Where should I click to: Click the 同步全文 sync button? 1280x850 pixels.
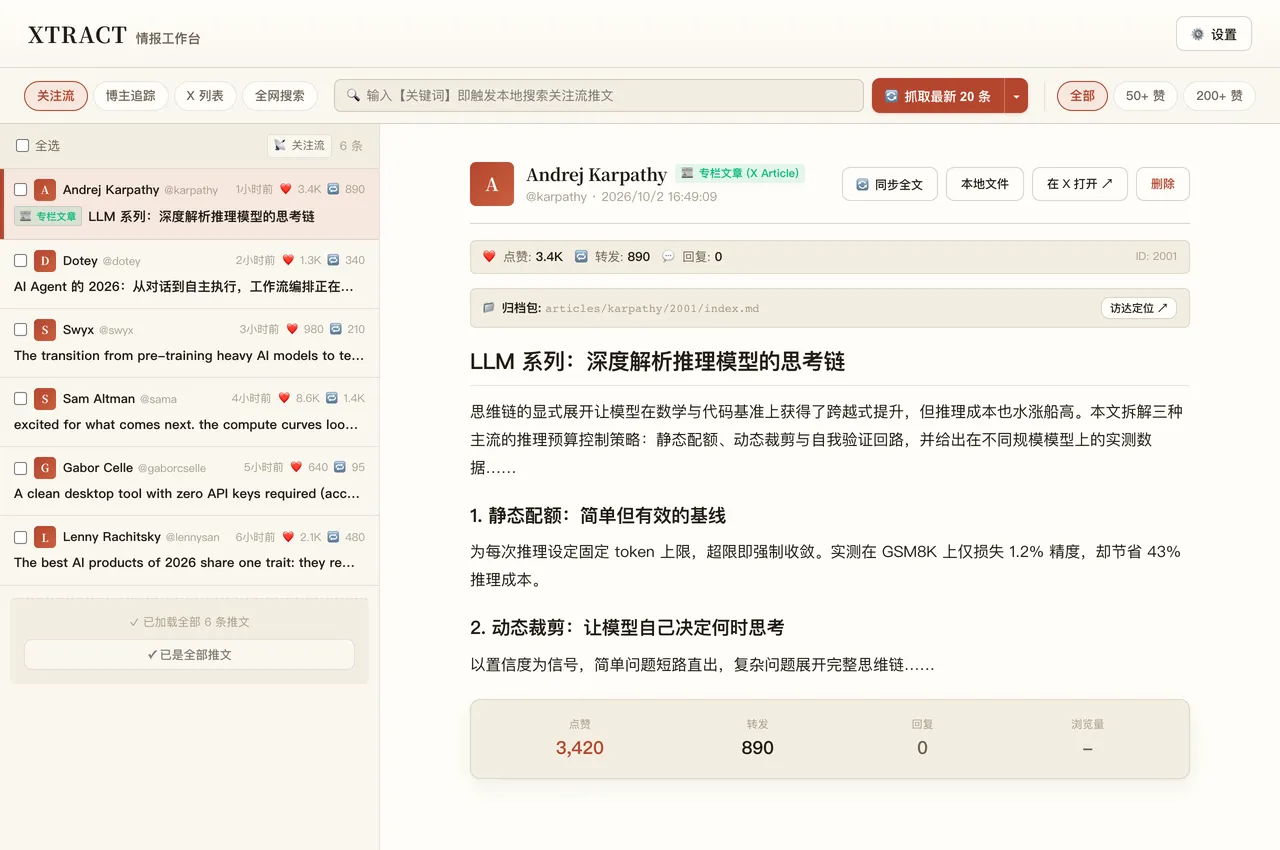(890, 184)
